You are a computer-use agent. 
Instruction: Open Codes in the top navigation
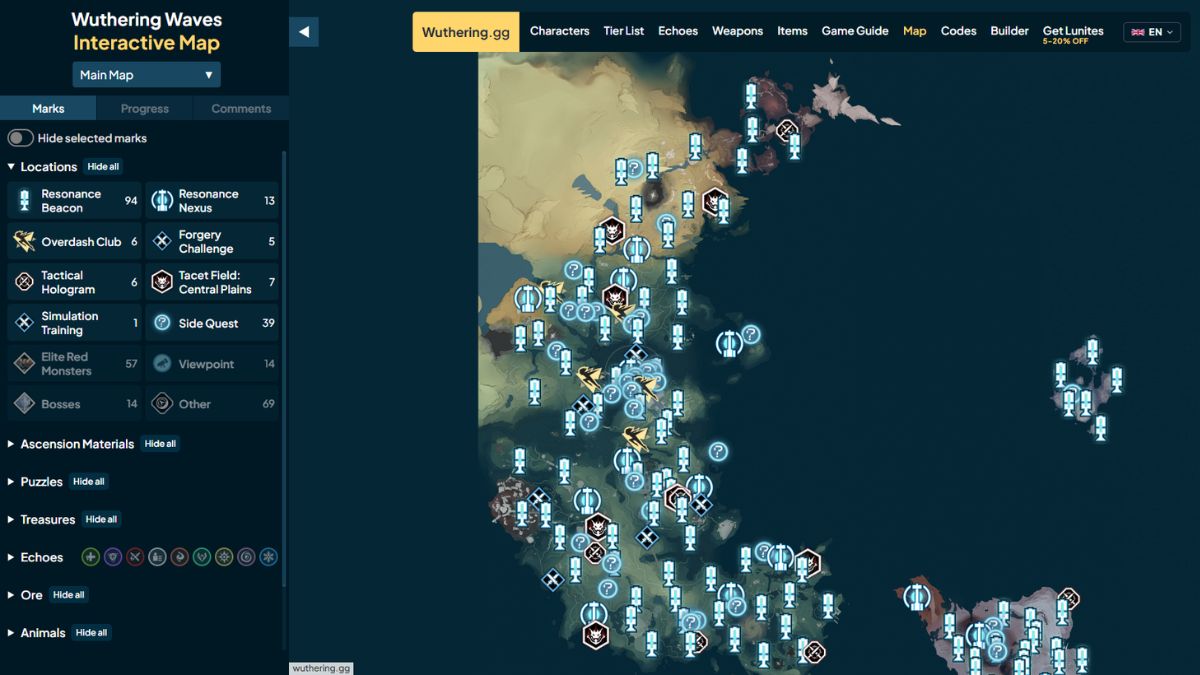pyautogui.click(x=958, y=31)
